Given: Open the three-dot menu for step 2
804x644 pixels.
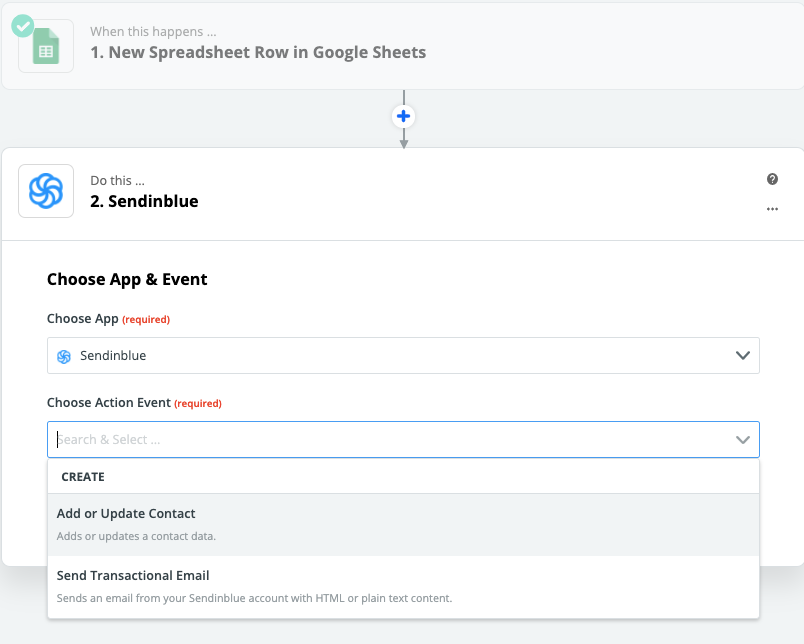Looking at the screenshot, I should tap(772, 209).
